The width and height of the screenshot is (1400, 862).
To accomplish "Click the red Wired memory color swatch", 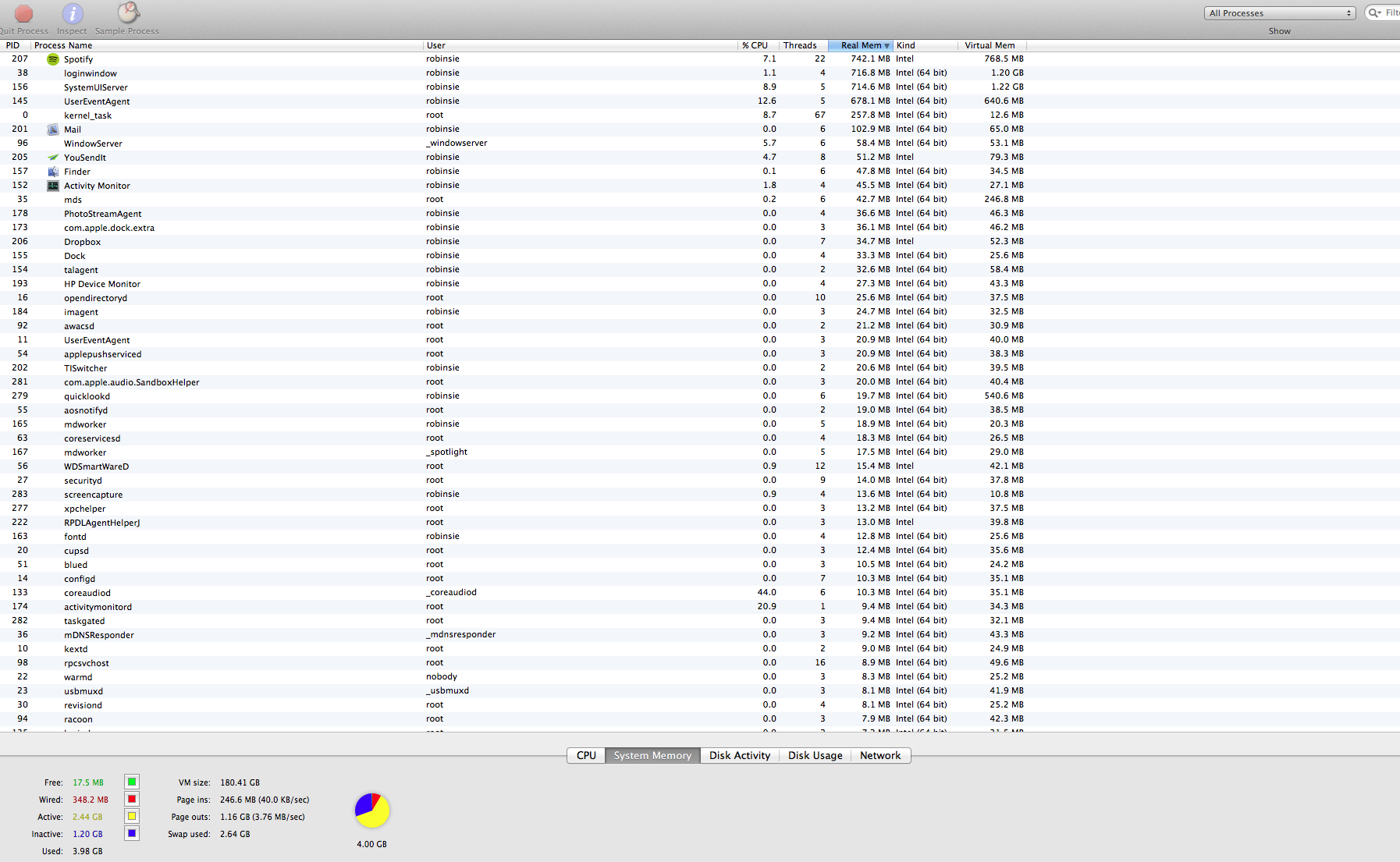I will 132,799.
